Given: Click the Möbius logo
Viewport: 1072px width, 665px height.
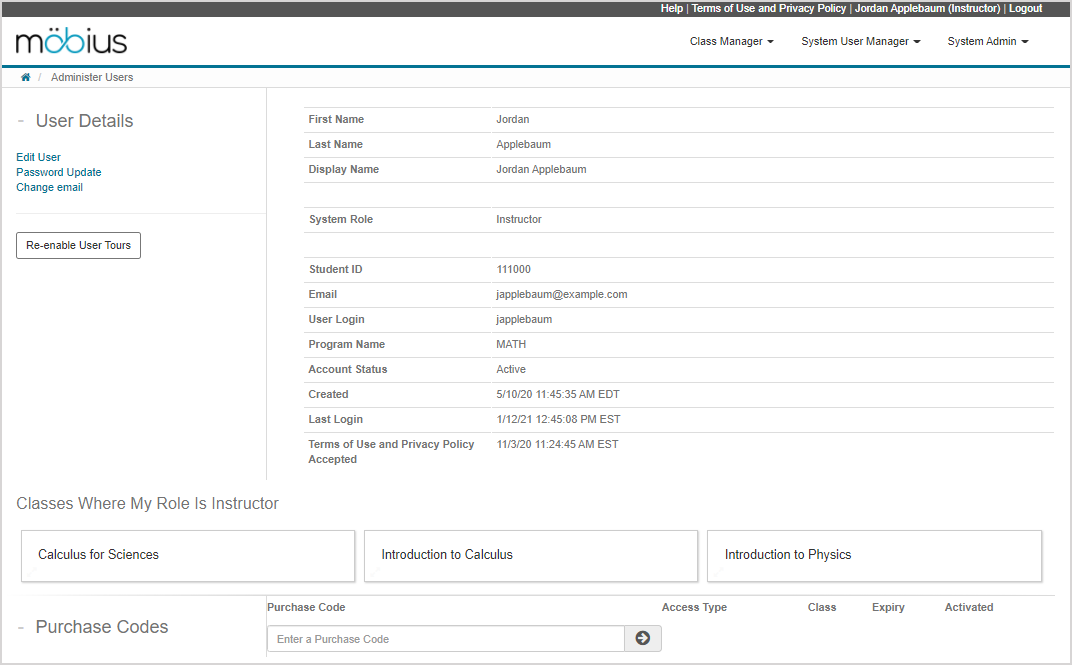Looking at the screenshot, I should [70, 41].
